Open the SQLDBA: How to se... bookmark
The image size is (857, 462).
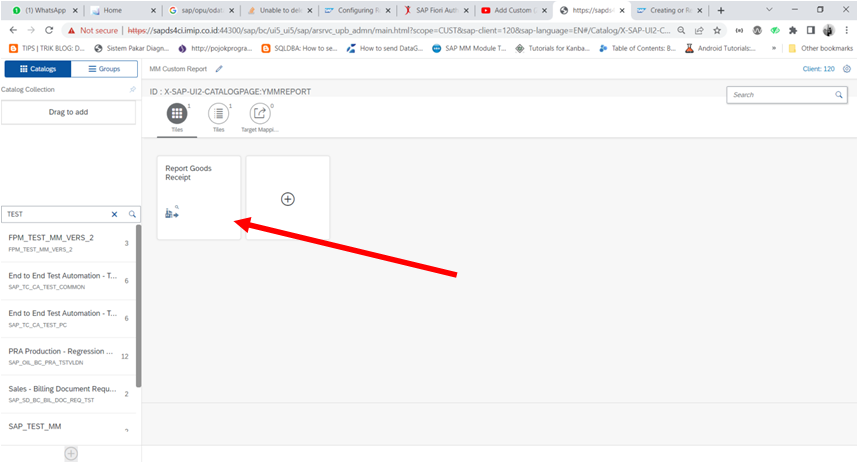[299, 48]
